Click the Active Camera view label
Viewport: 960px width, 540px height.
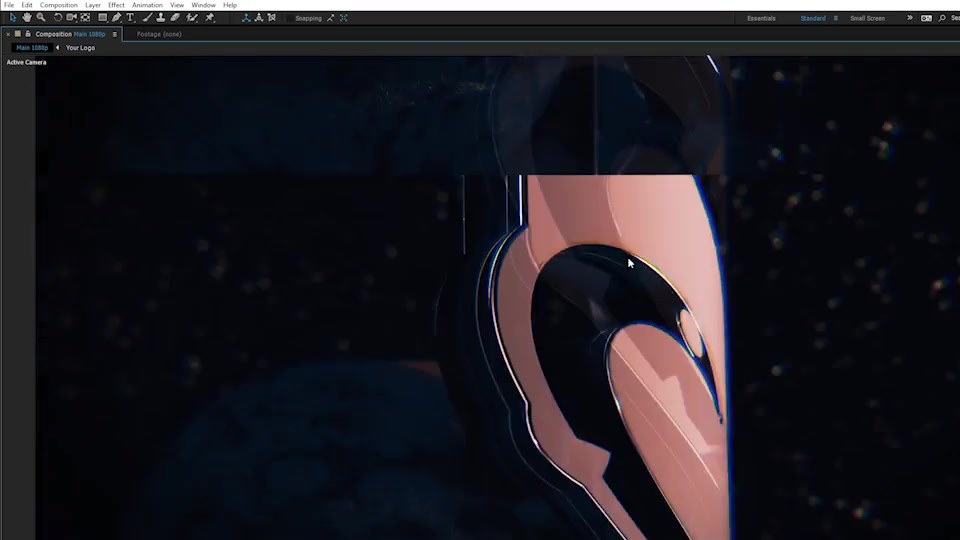pos(26,62)
